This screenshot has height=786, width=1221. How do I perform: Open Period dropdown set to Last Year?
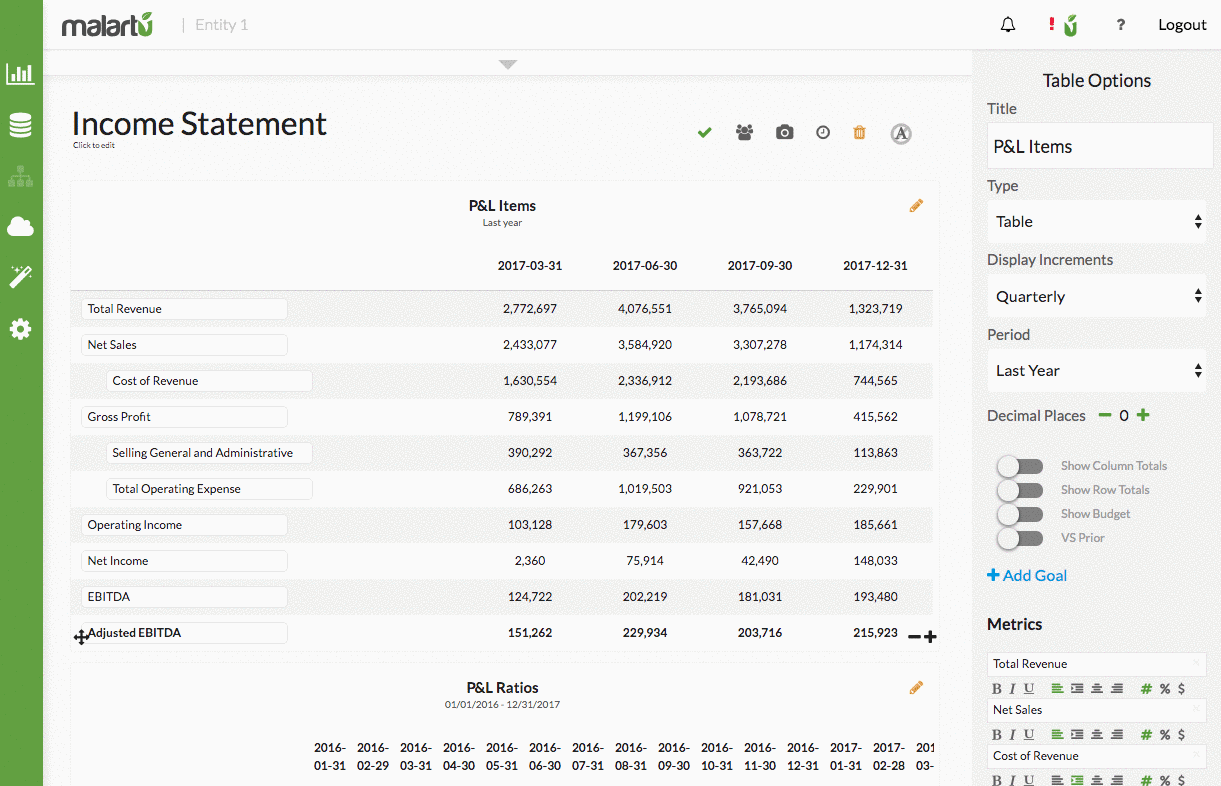1097,371
